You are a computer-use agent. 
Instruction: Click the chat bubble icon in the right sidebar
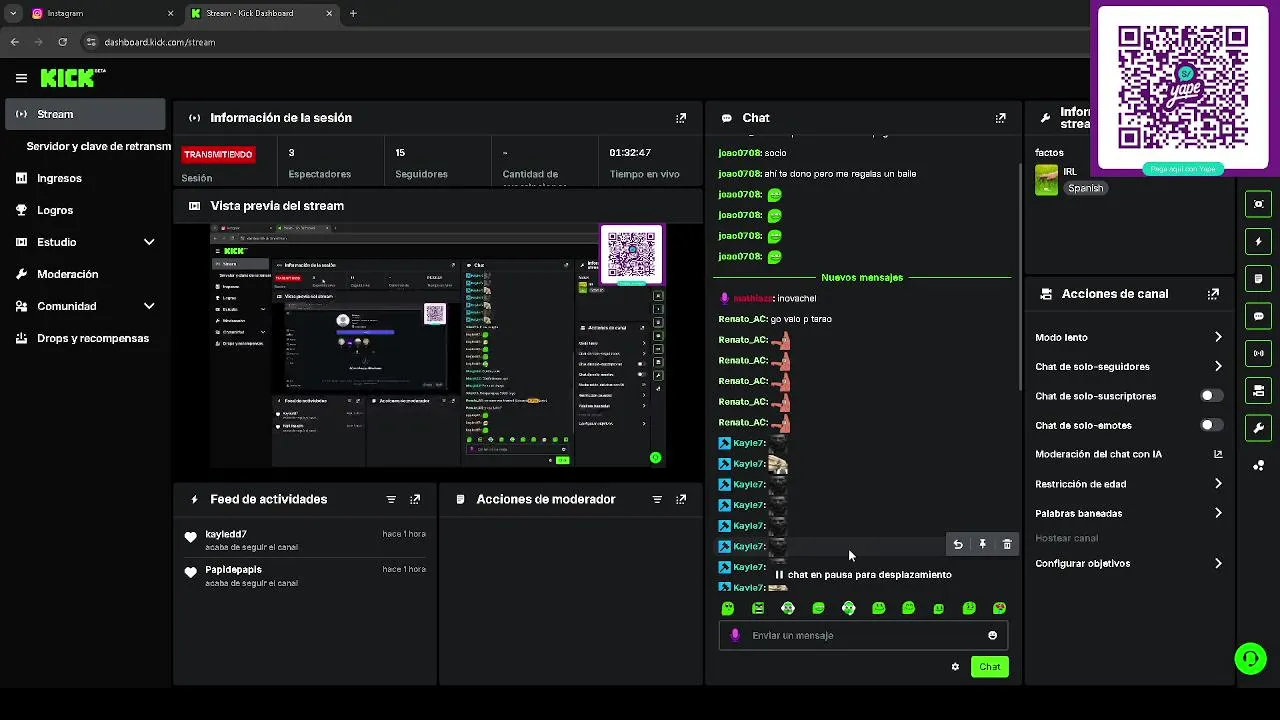point(1258,316)
